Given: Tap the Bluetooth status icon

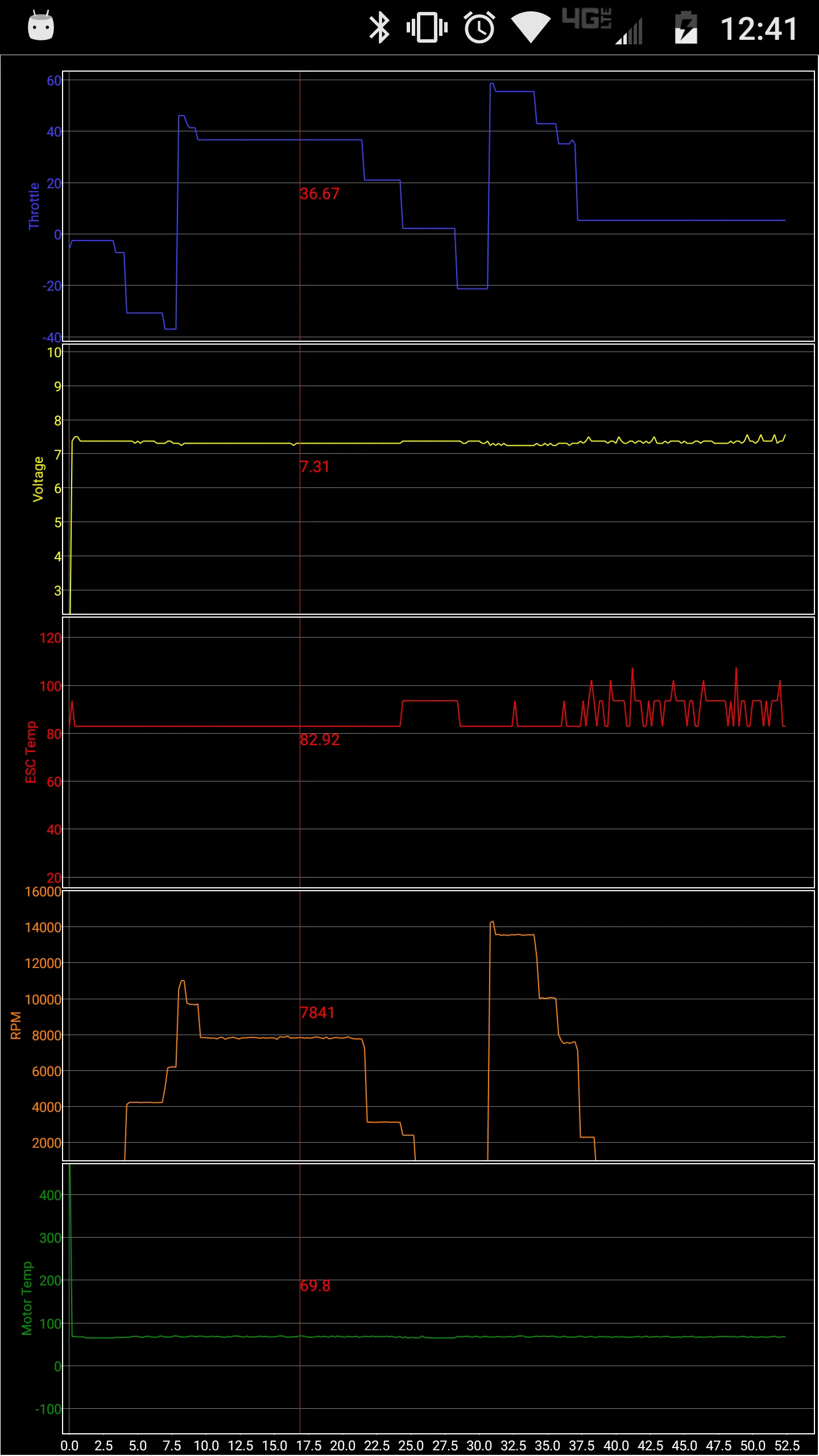Looking at the screenshot, I should [379, 27].
